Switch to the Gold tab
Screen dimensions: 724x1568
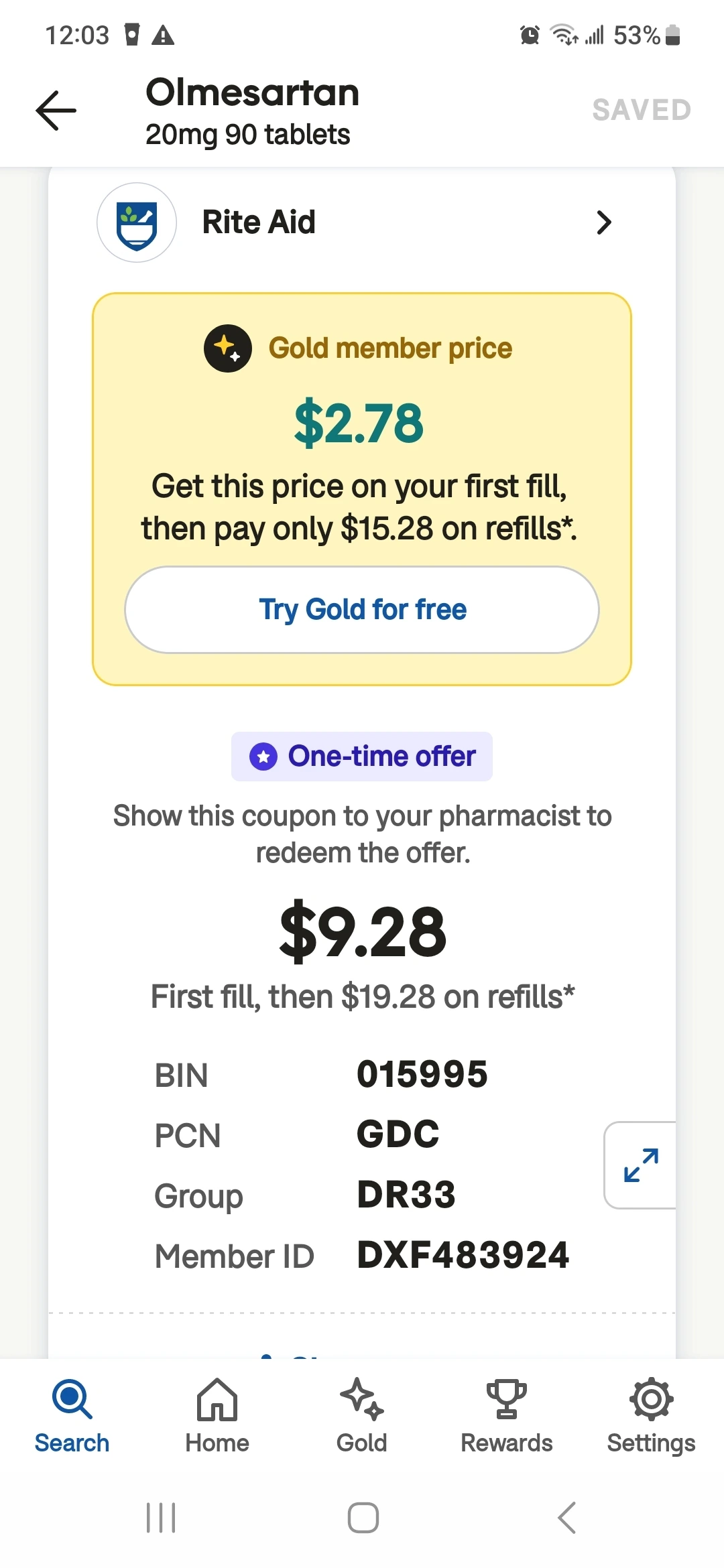pos(361,1414)
